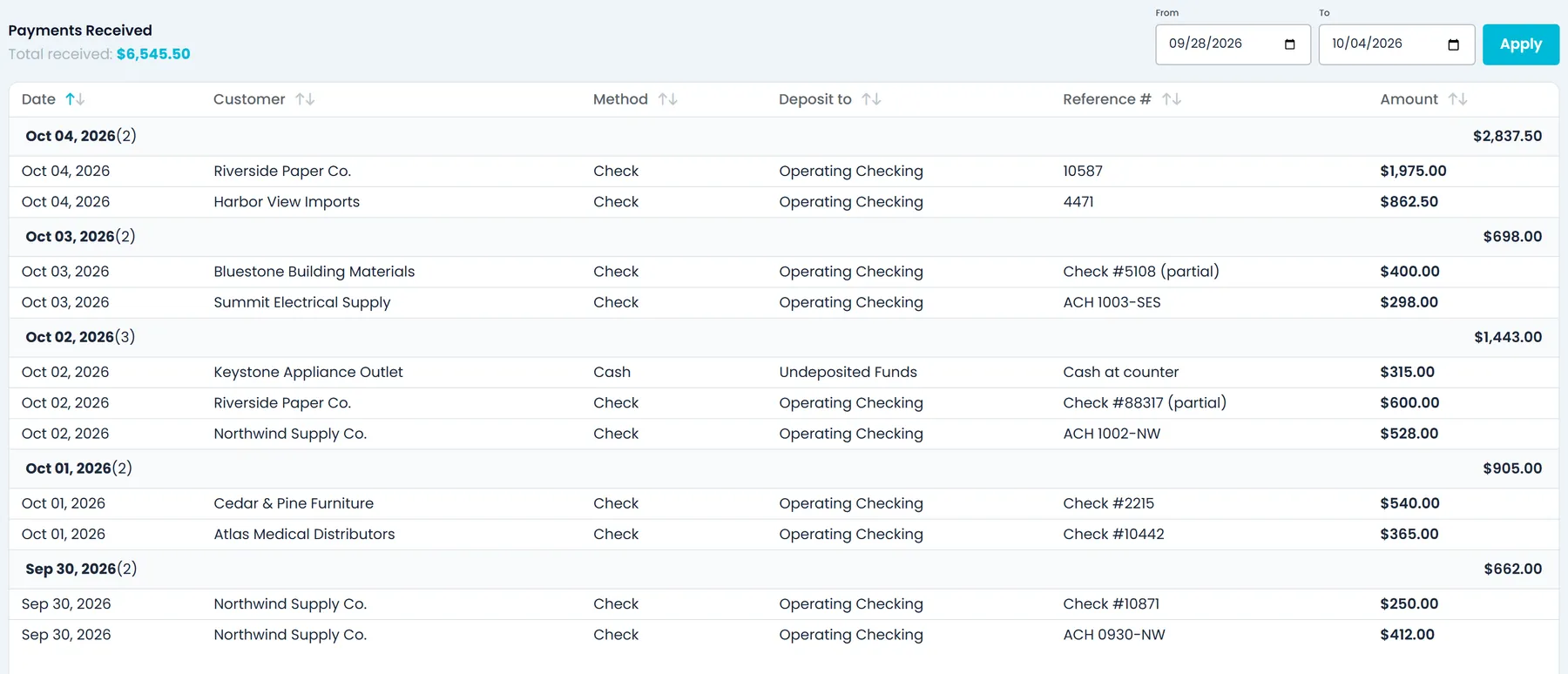Screen dimensions: 1568x674
Task: Click reference Check #88317 (partial)
Action: (x=1145, y=403)
